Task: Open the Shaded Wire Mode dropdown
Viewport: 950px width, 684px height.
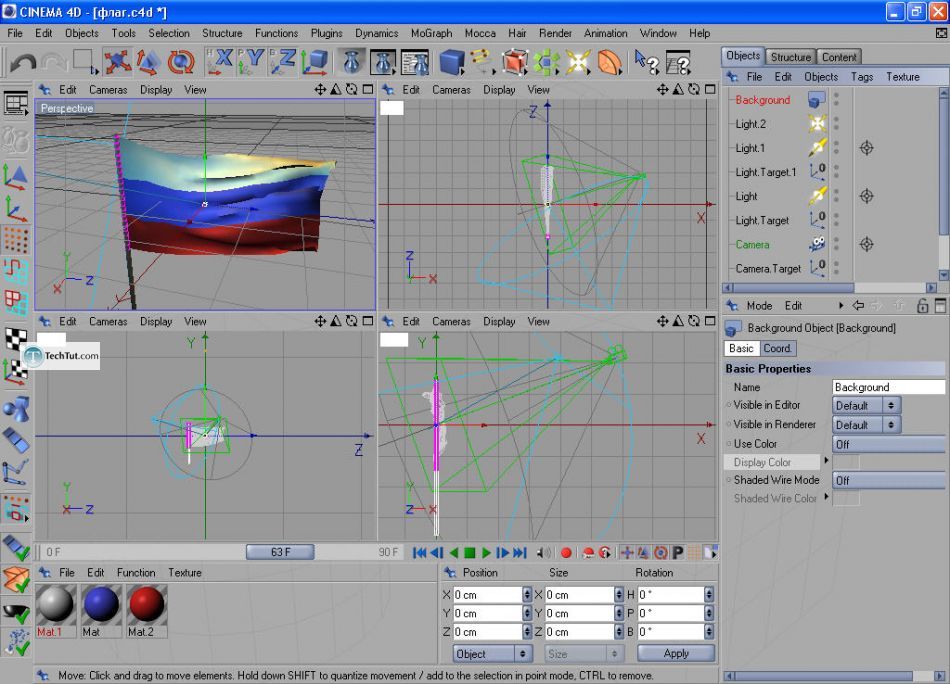Action: click(x=888, y=480)
